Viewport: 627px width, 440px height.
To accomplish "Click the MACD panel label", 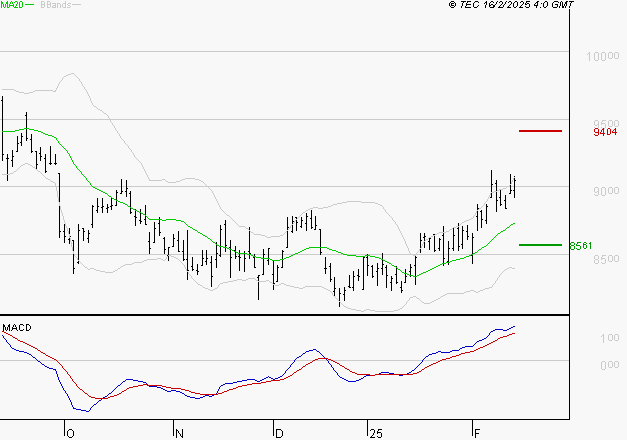I will 17,328.
